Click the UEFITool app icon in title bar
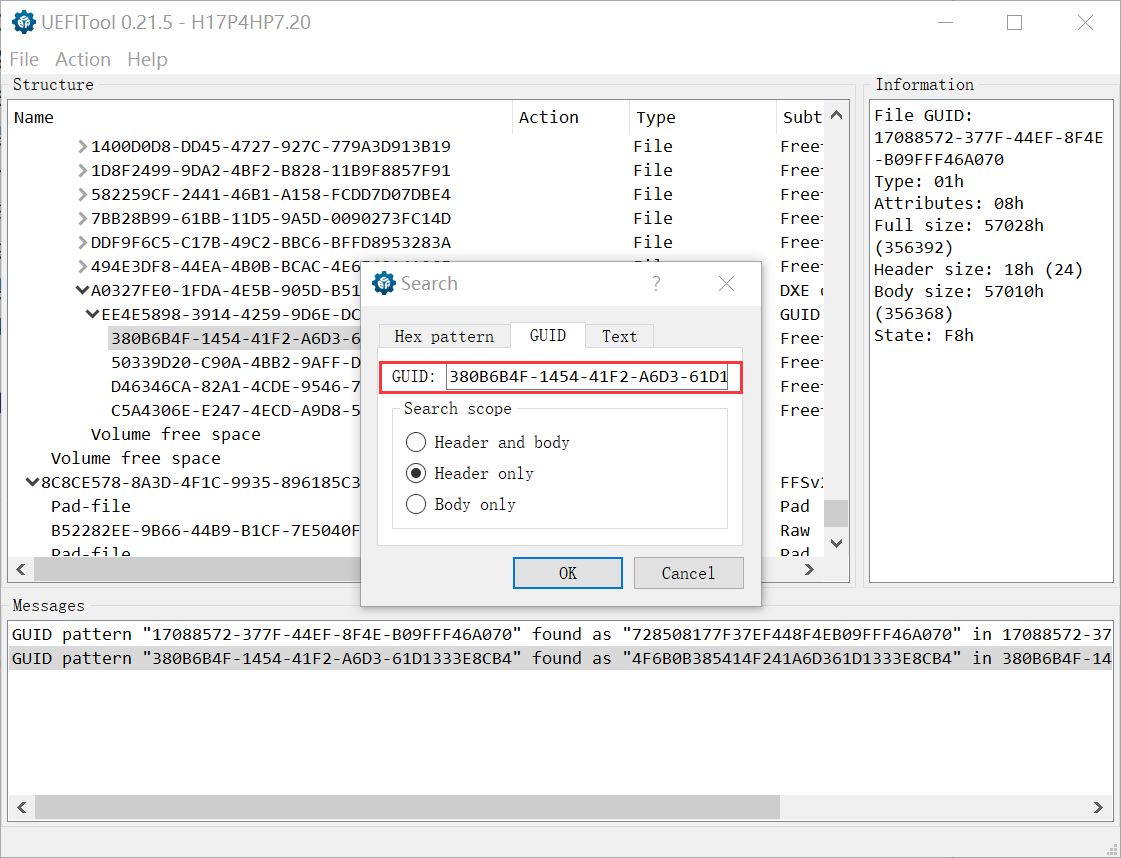 24,22
